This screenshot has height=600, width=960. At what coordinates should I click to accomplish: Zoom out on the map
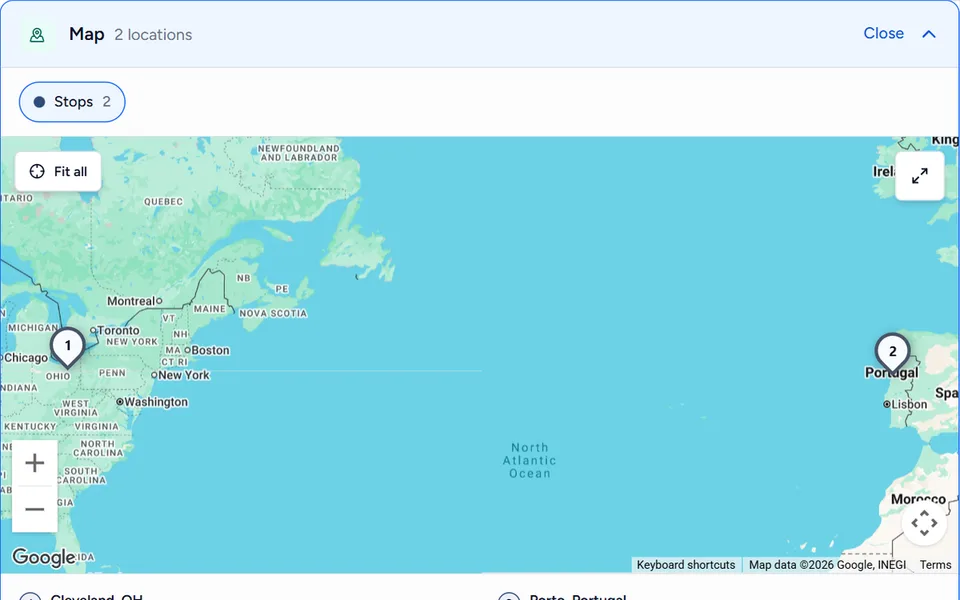[x=35, y=509]
